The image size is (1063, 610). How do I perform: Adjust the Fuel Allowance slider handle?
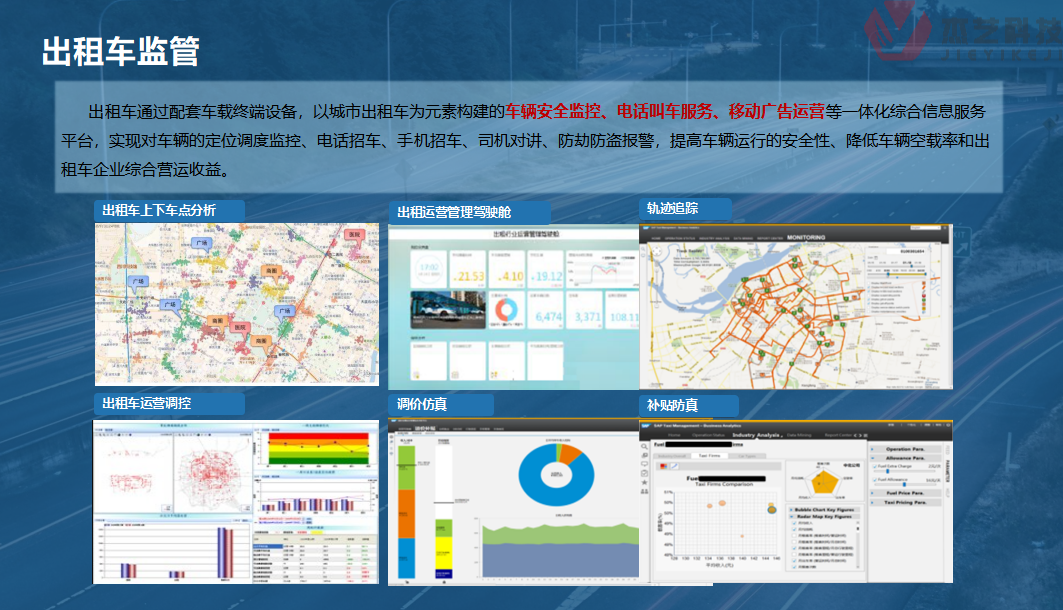[x=904, y=485]
